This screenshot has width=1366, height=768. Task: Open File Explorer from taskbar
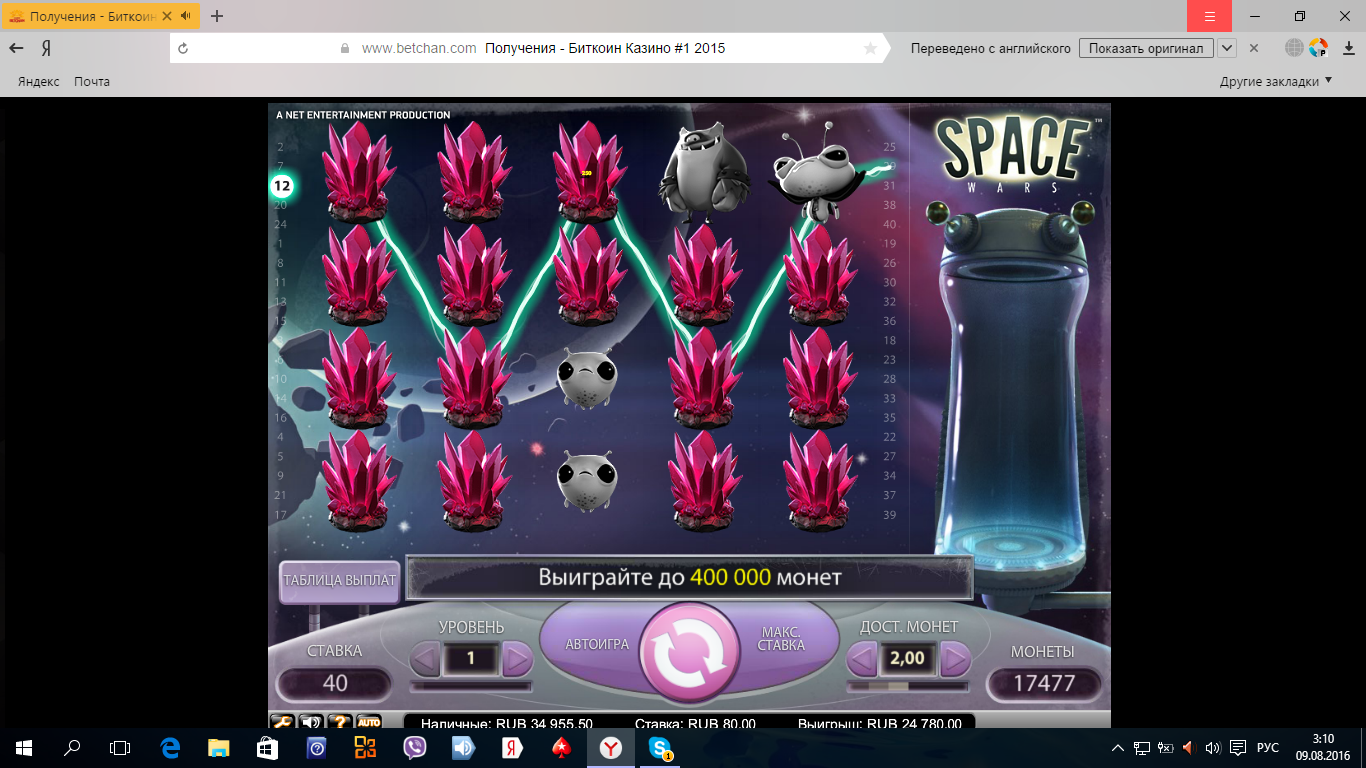click(219, 747)
